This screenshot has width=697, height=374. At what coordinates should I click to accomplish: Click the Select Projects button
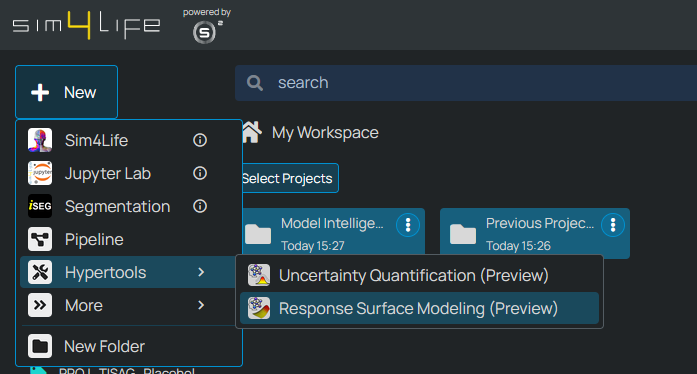click(x=290, y=178)
